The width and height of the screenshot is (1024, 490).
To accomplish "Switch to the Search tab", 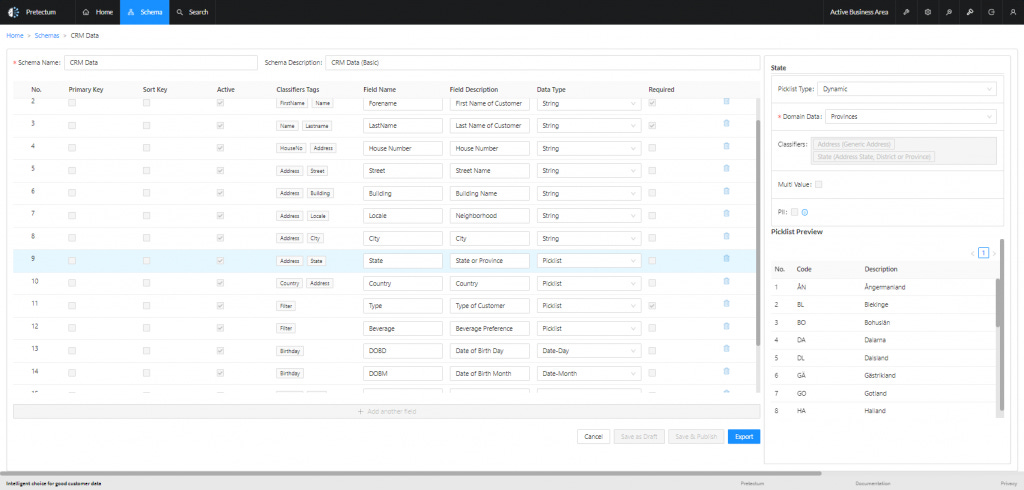I will (192, 12).
